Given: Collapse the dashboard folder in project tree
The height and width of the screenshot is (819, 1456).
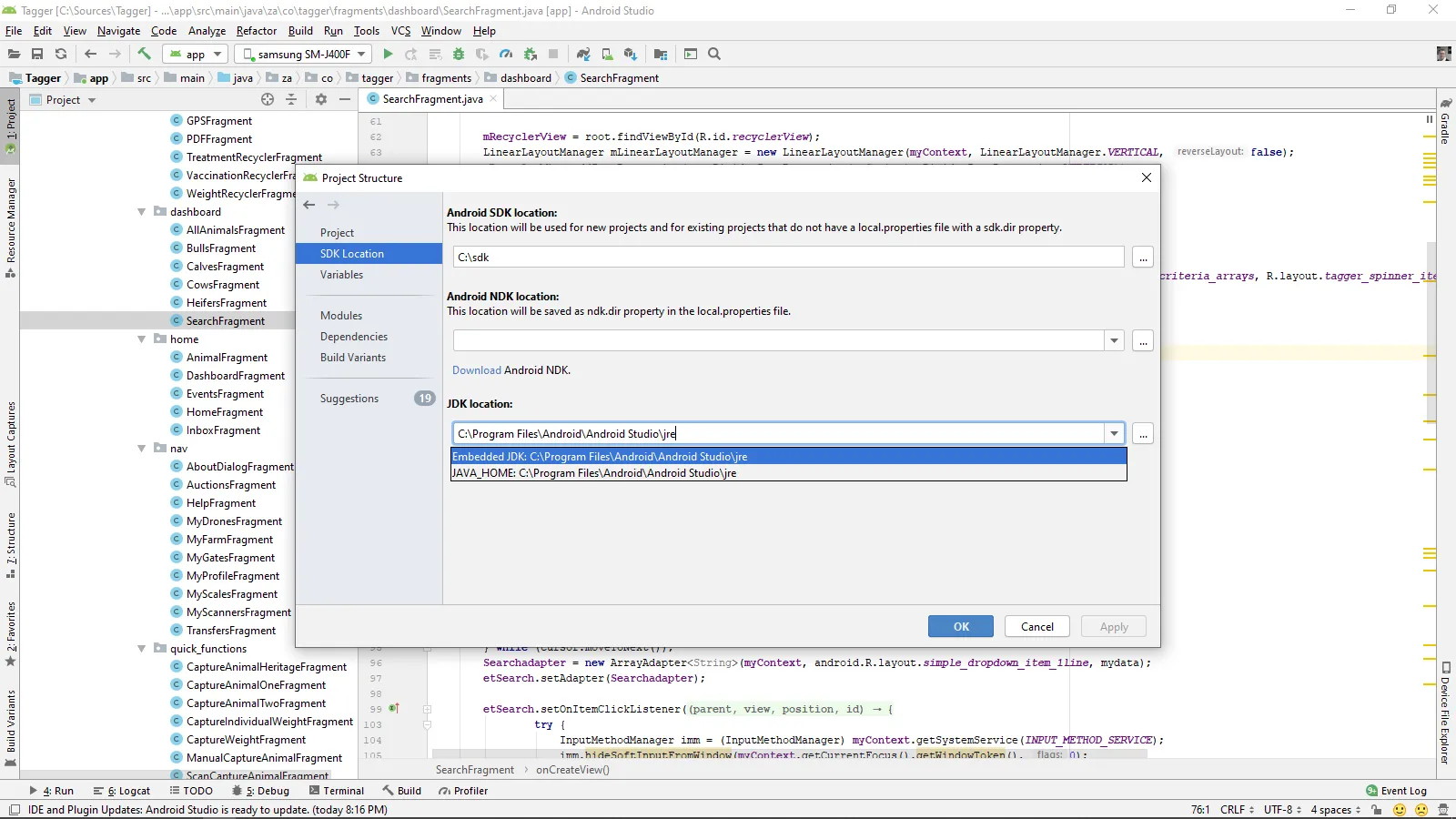Looking at the screenshot, I should tap(142, 212).
